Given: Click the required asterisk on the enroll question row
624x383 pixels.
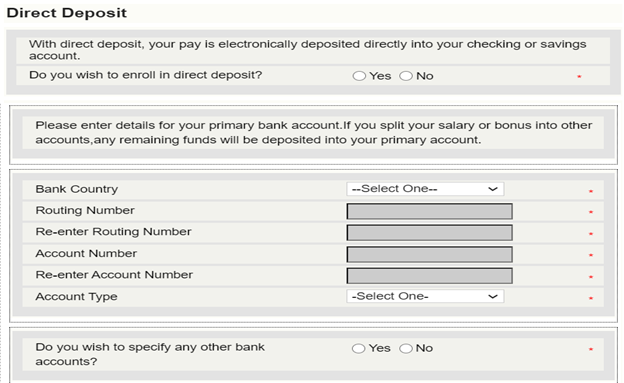Looking at the screenshot, I should [579, 76].
